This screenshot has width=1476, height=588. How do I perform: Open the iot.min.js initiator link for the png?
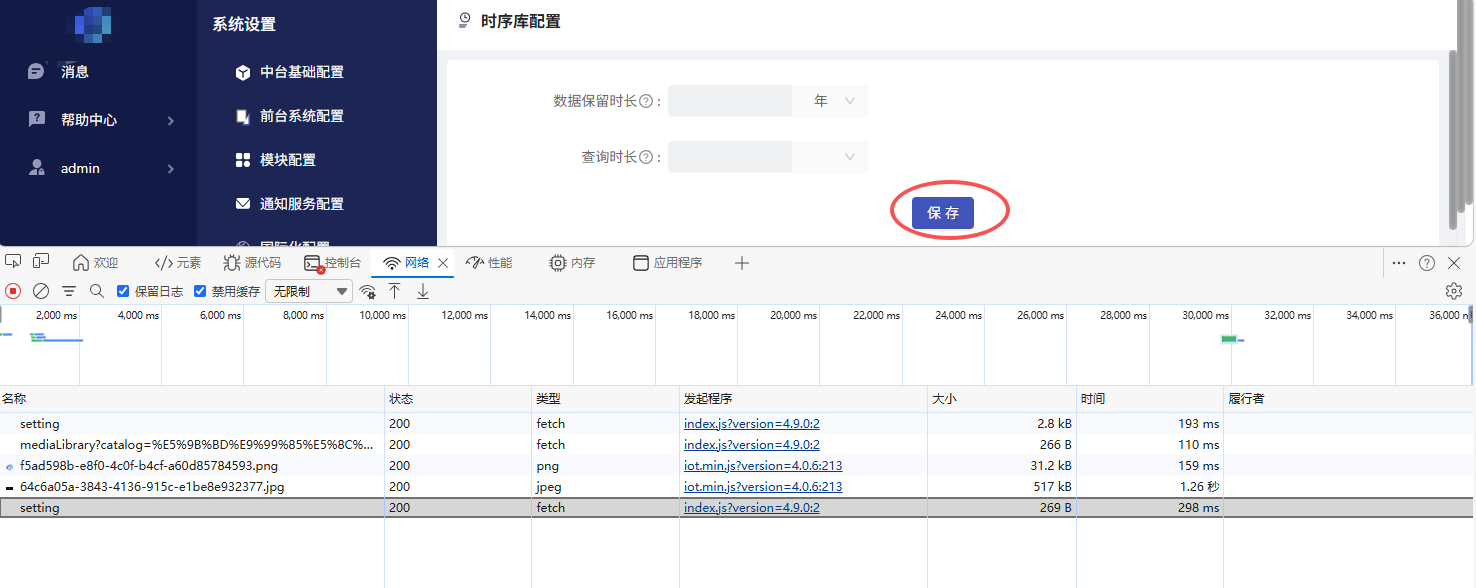pos(762,466)
